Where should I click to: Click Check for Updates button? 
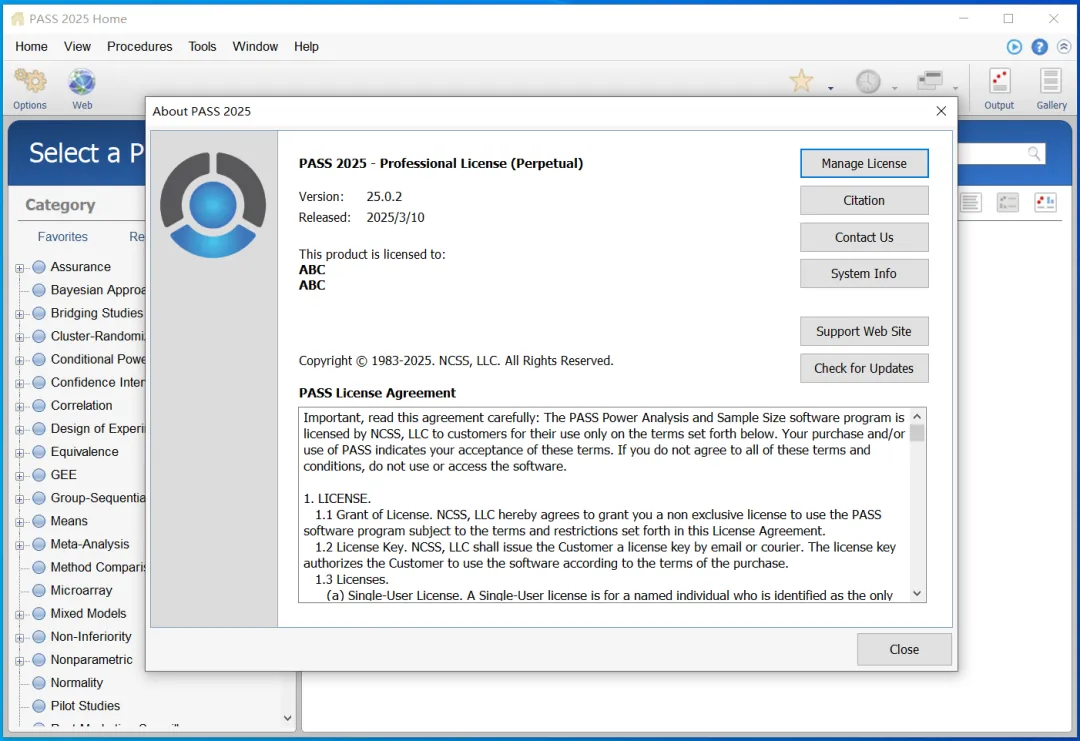864,368
